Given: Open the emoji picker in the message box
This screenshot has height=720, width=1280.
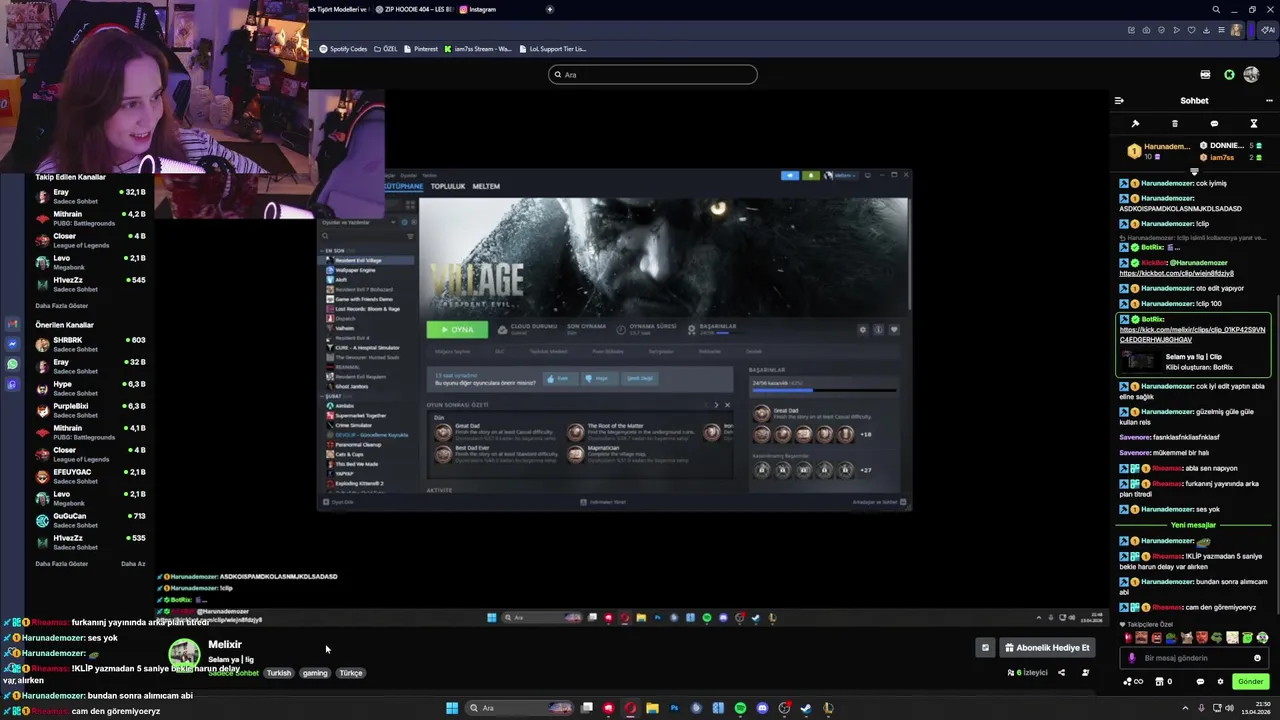Looking at the screenshot, I should [1257, 658].
